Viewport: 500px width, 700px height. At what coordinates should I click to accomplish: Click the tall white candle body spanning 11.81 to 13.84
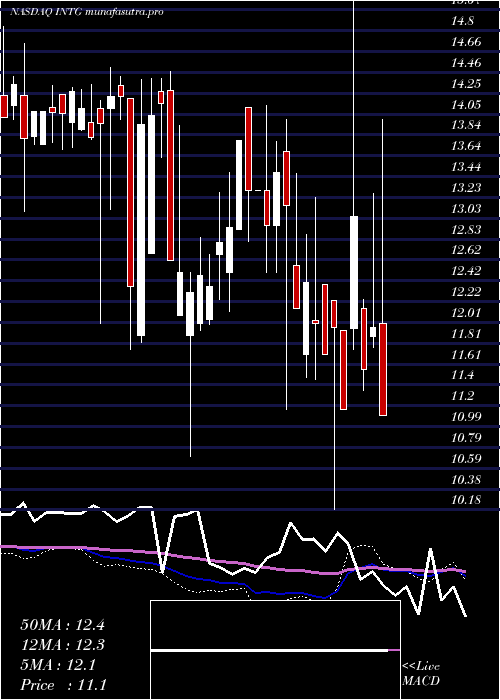141,230
